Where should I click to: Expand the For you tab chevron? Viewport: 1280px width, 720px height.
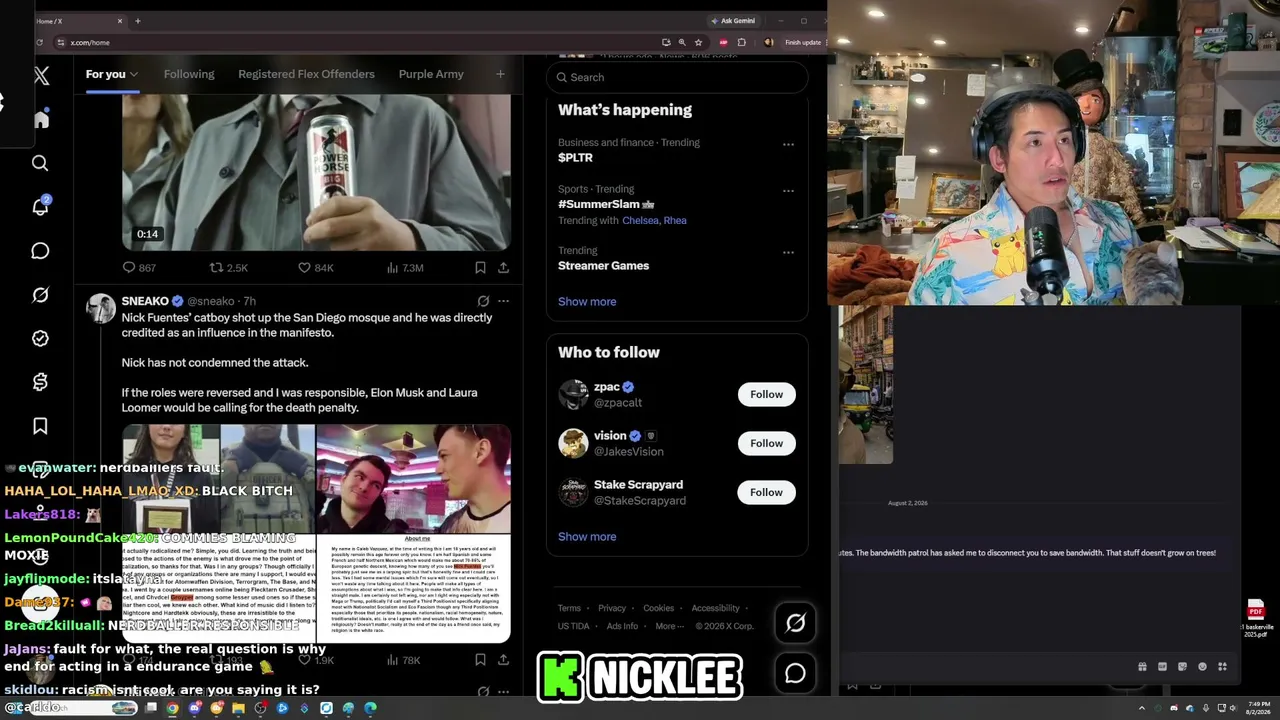coord(134,75)
